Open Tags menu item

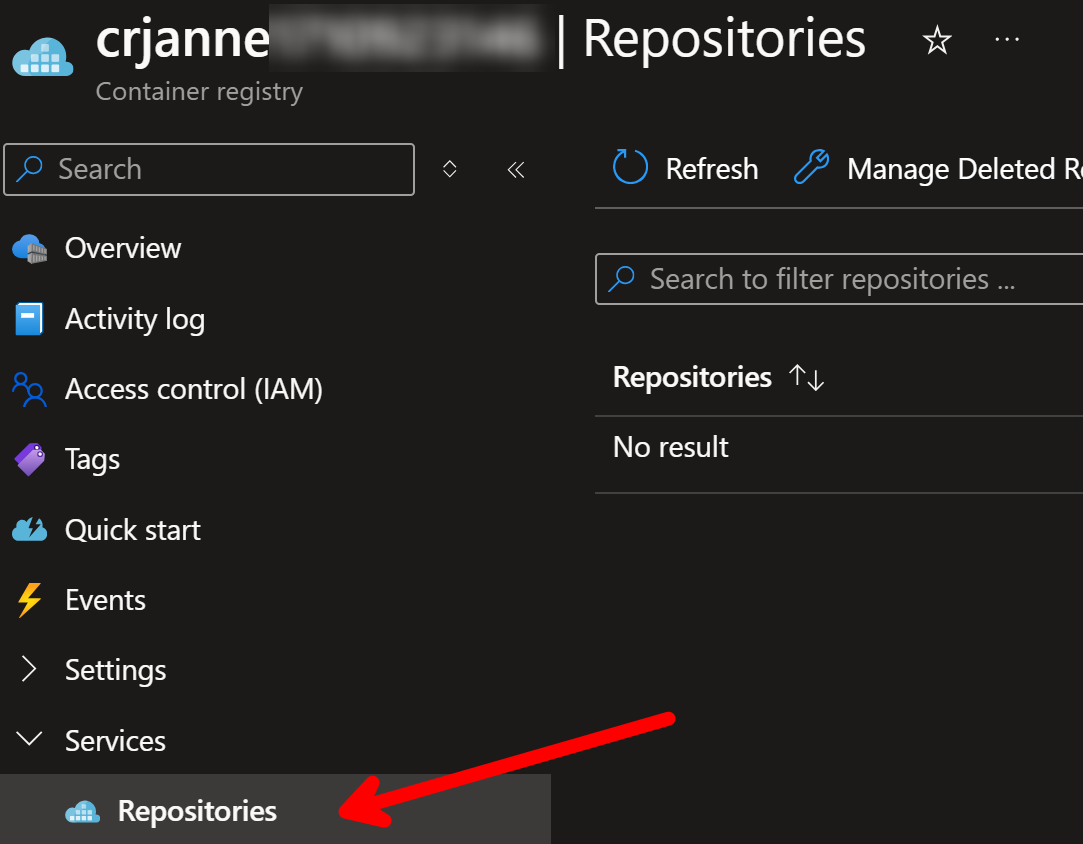92,460
